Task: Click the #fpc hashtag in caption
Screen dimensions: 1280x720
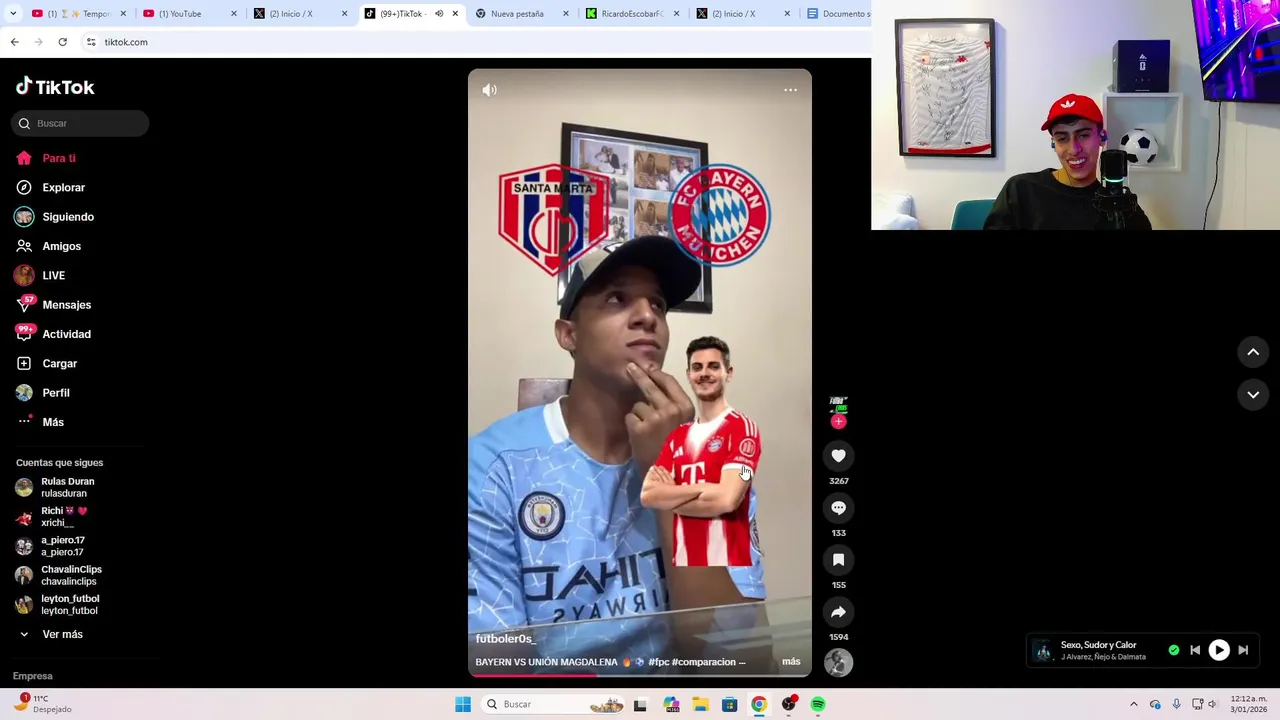Action: pos(658,662)
